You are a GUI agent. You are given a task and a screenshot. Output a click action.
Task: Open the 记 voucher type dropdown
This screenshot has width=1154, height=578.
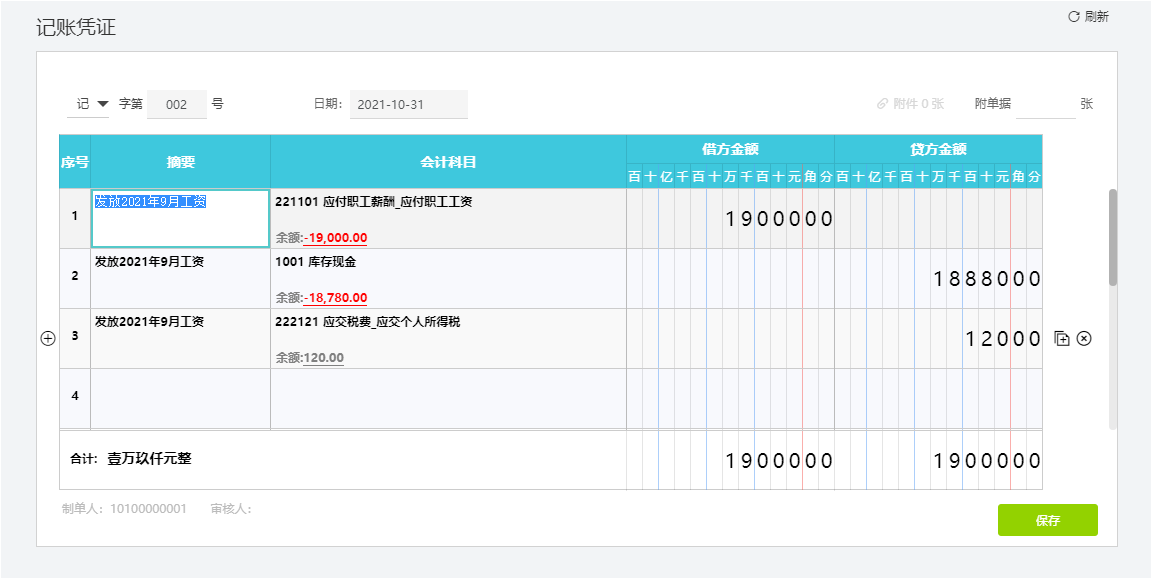89,104
